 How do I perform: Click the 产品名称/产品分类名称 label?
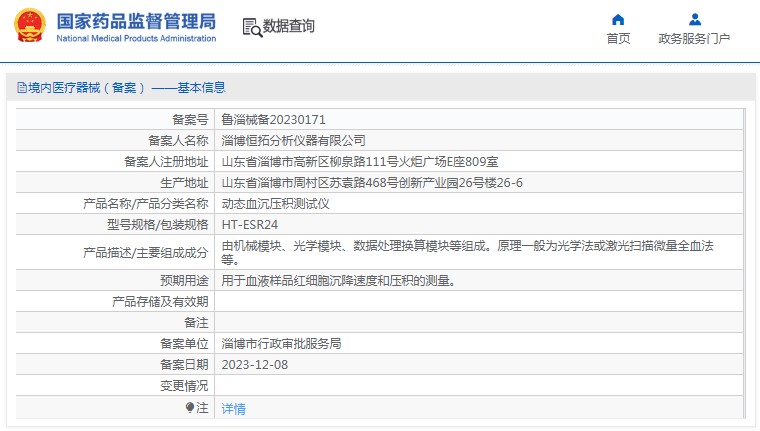(145, 204)
